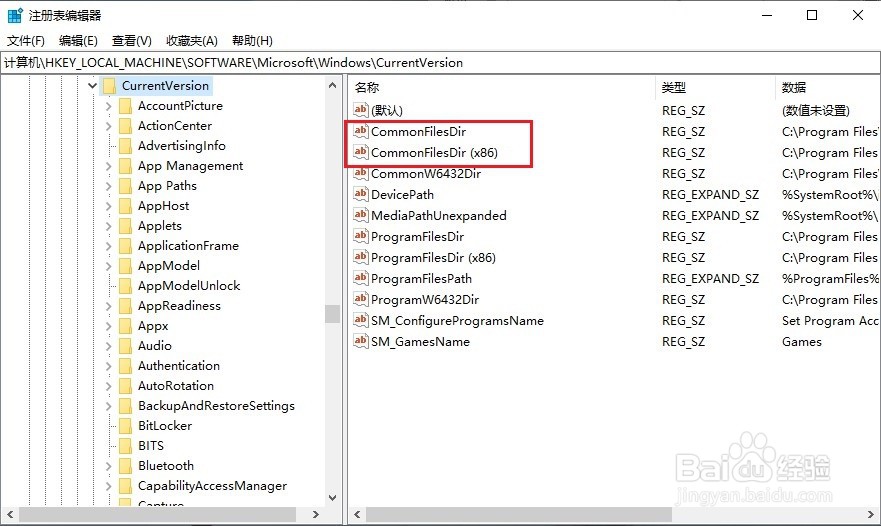Click REG_EXPAND_SZ type of MediaPathUnexpanded
Viewport: 881px width, 526px height.
tap(710, 216)
